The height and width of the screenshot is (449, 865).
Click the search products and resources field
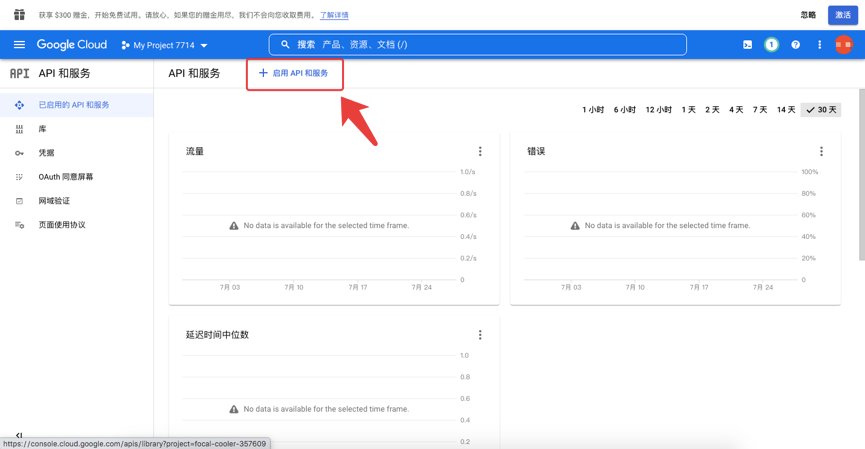(478, 45)
